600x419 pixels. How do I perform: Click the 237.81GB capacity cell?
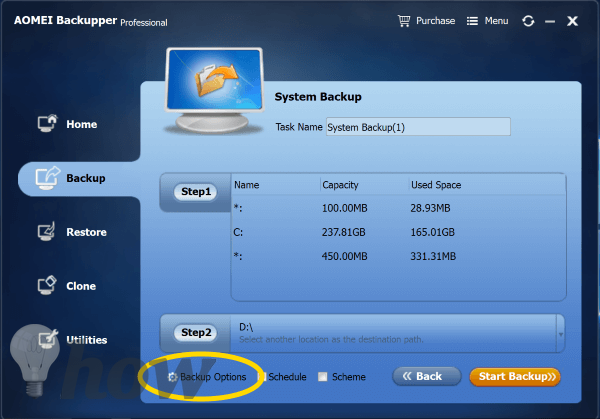(x=343, y=232)
